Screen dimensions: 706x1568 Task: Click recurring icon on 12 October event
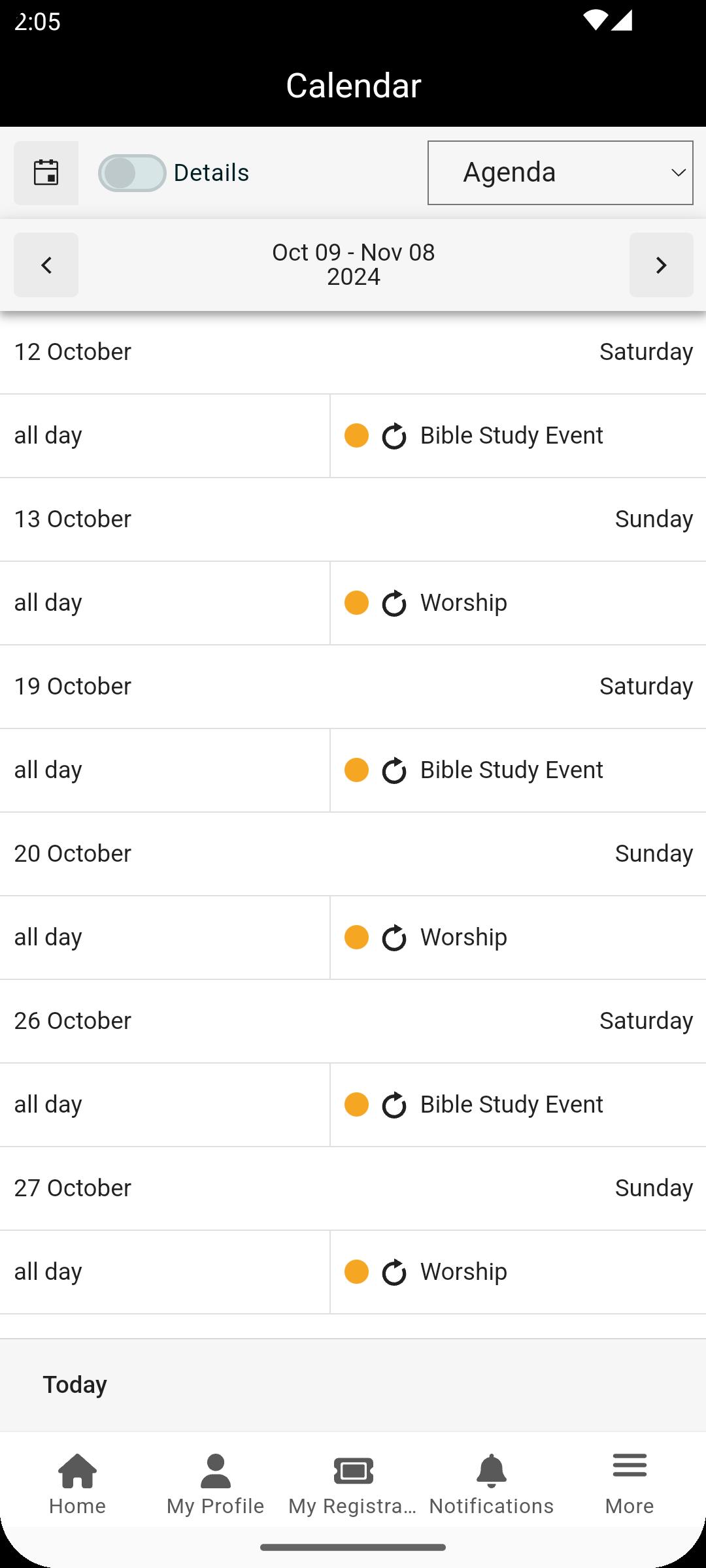pos(394,436)
